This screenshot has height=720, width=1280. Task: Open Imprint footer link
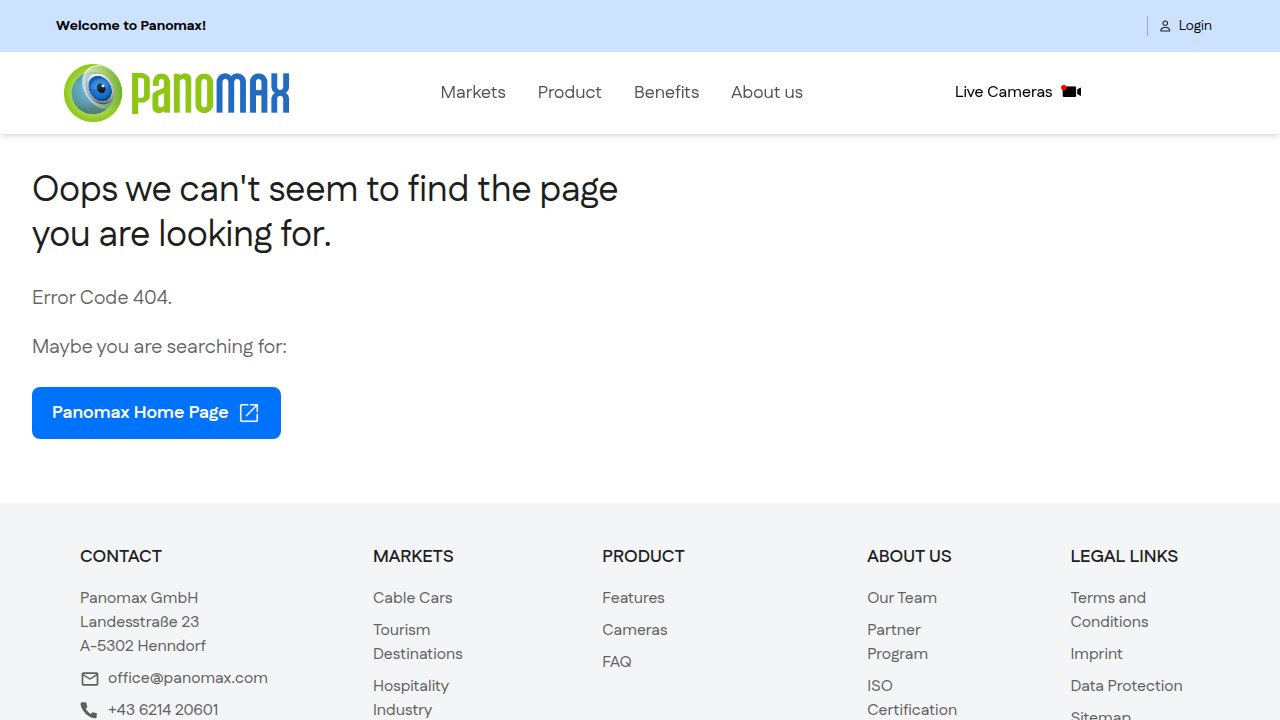click(x=1097, y=654)
